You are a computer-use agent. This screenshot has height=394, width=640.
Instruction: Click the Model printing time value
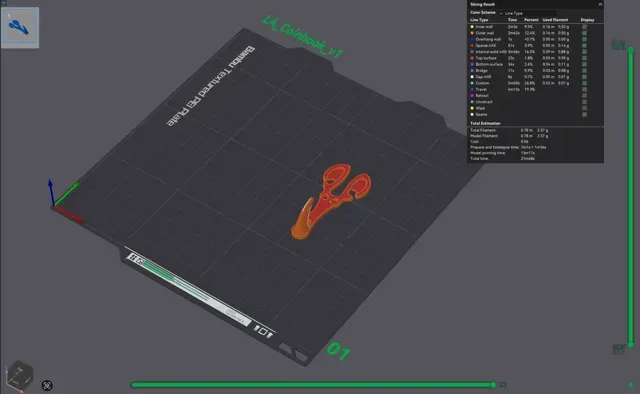(x=527, y=153)
